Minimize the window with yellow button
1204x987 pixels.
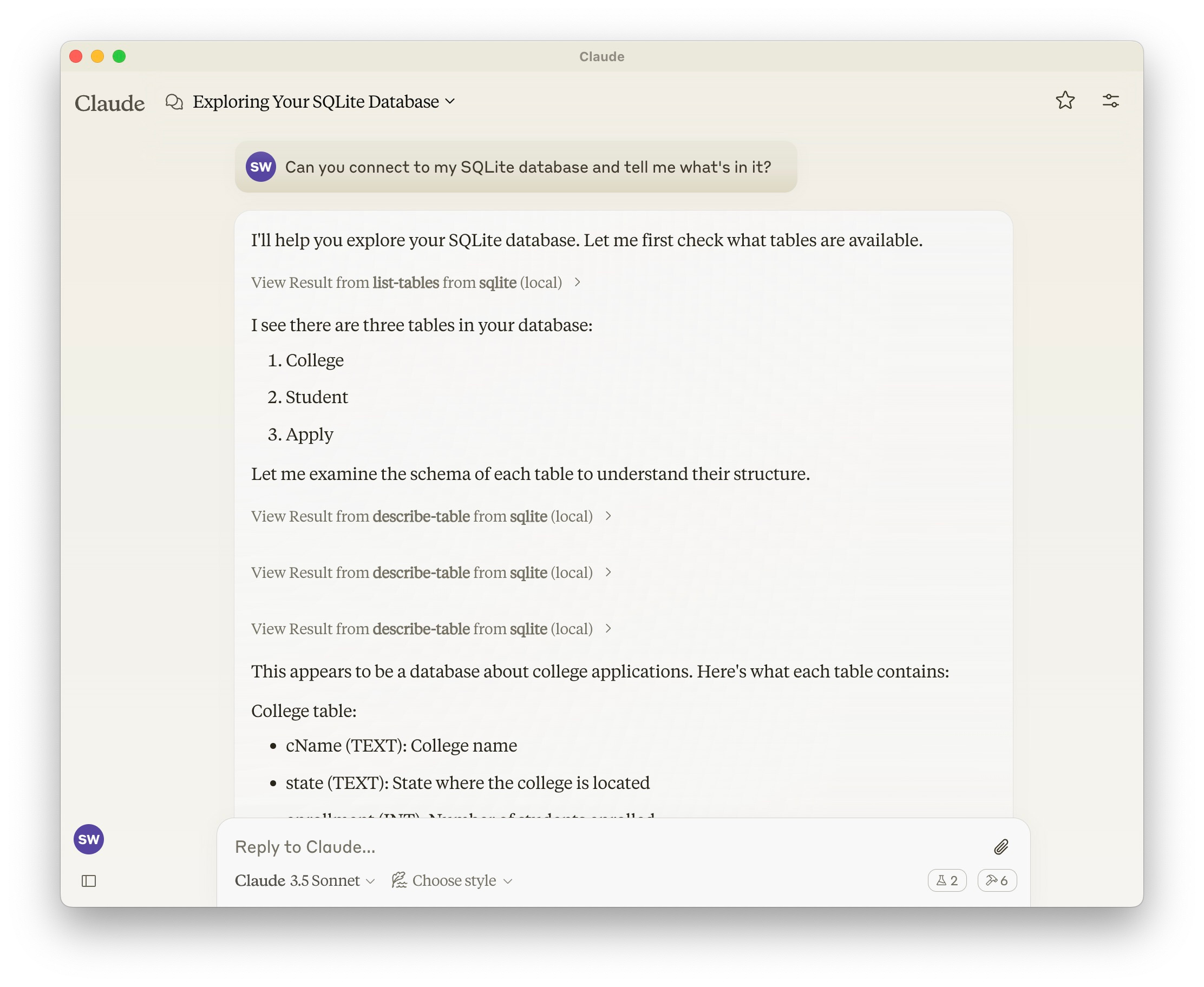pos(97,56)
